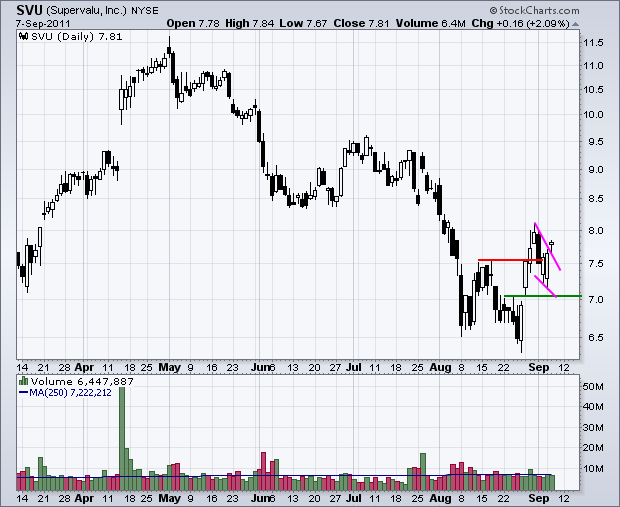Click the 'Sep' label under the price chart
The image size is (620, 507).
click(539, 367)
